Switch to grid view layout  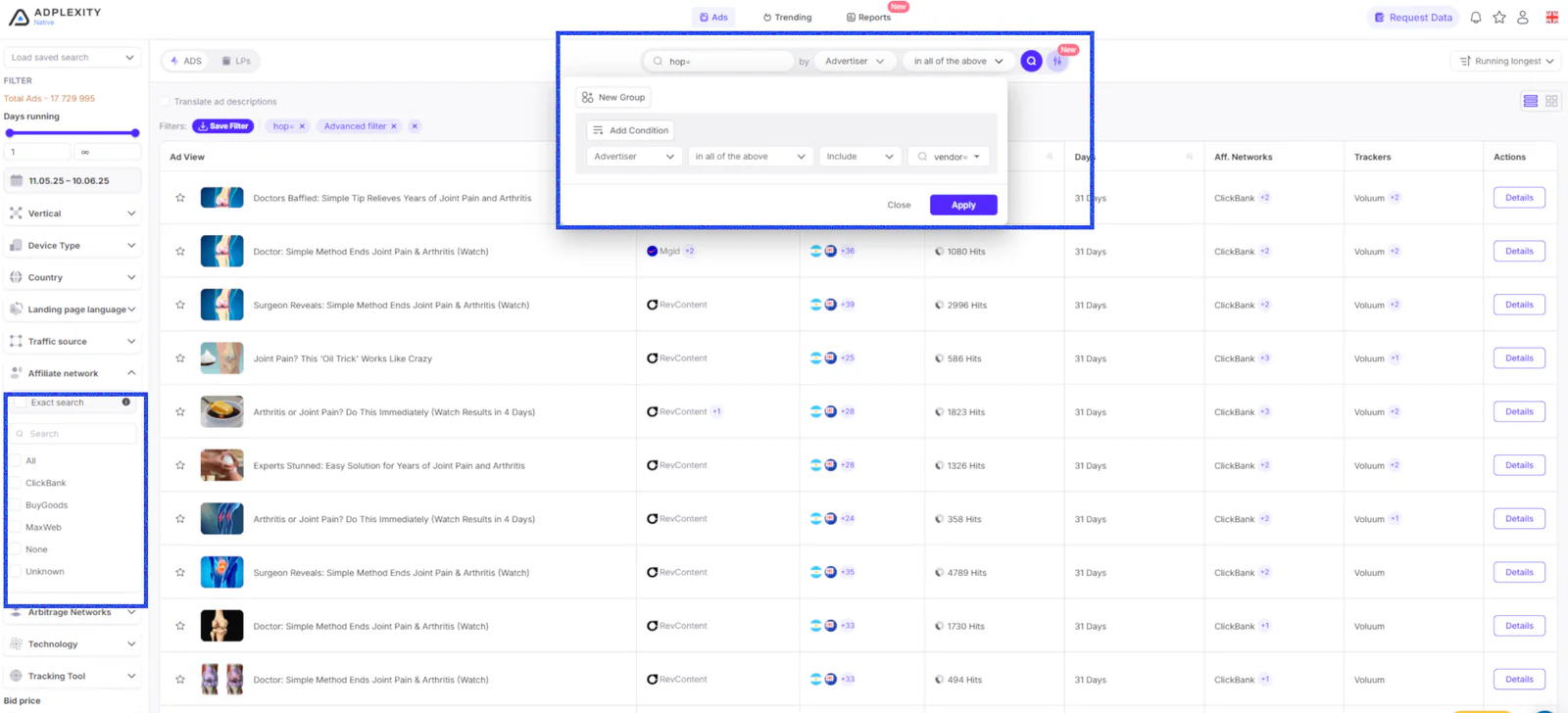point(1551,101)
